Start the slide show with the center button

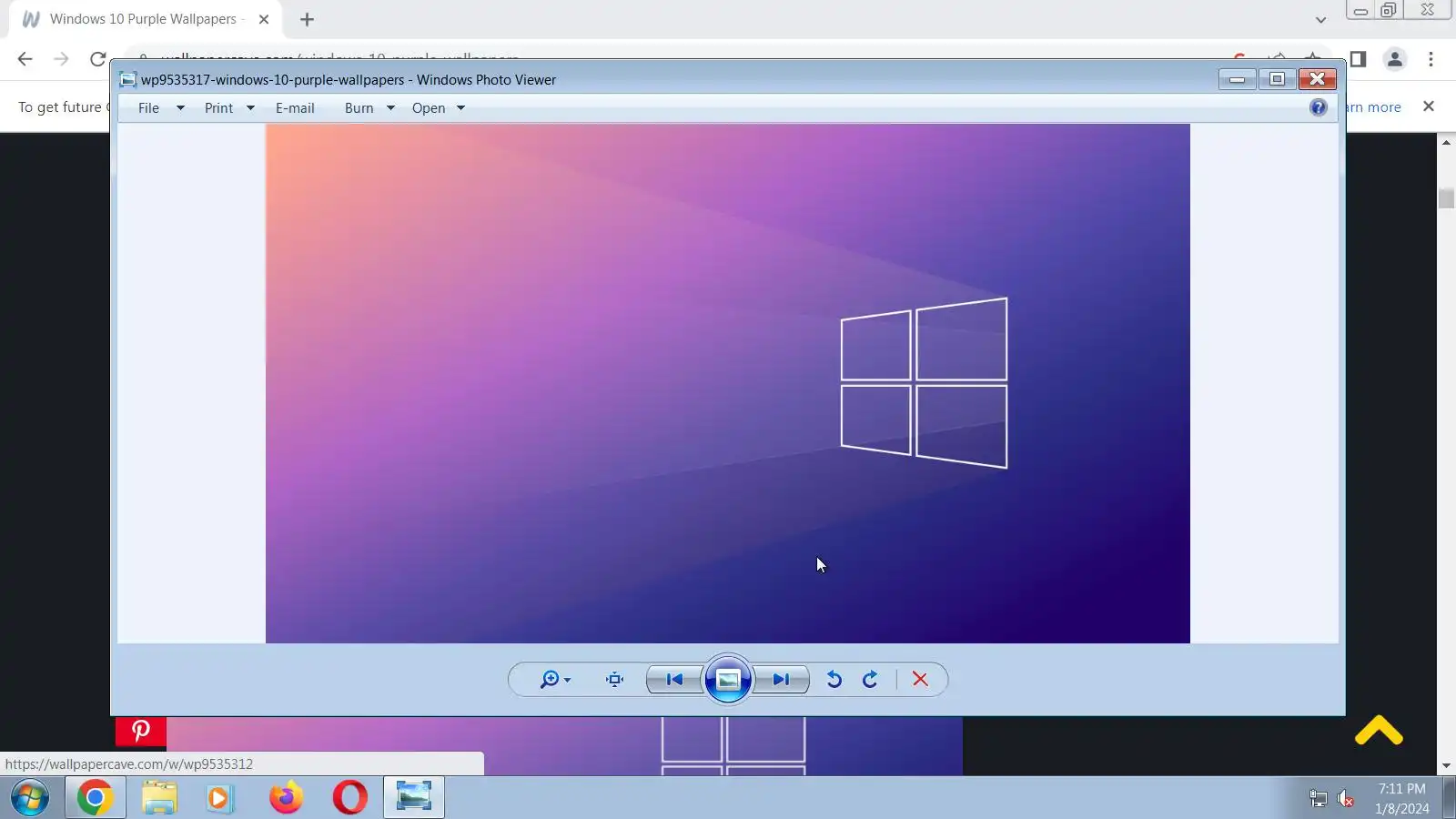pyautogui.click(x=728, y=680)
